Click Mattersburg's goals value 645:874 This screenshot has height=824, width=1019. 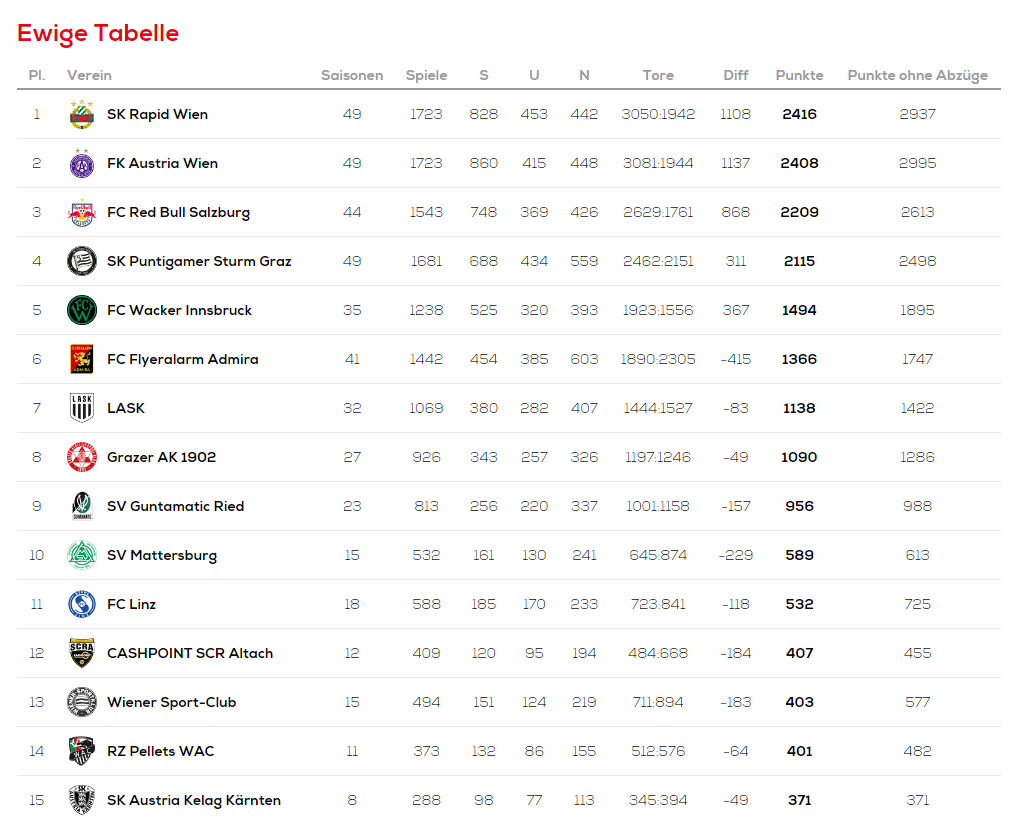(658, 555)
